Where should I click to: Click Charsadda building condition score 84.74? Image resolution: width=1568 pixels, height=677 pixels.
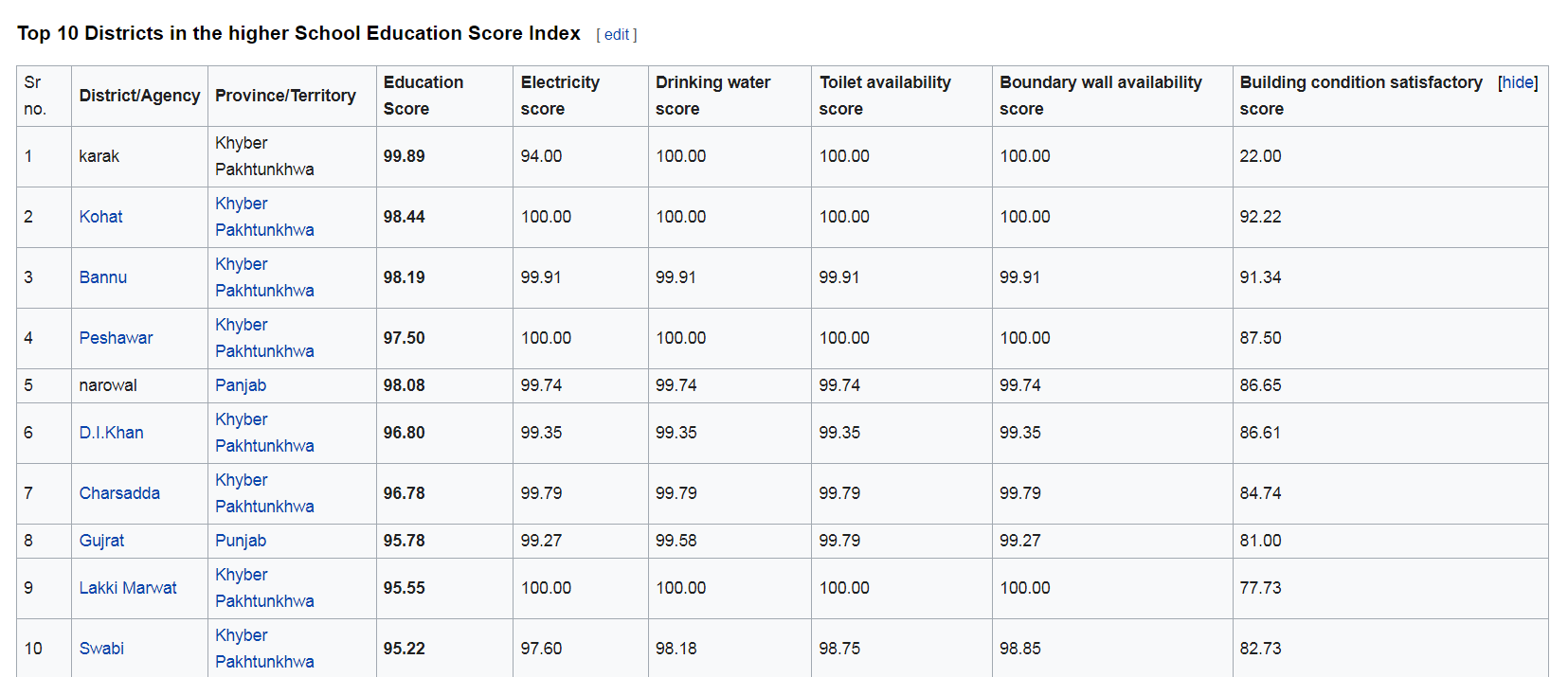click(1260, 493)
